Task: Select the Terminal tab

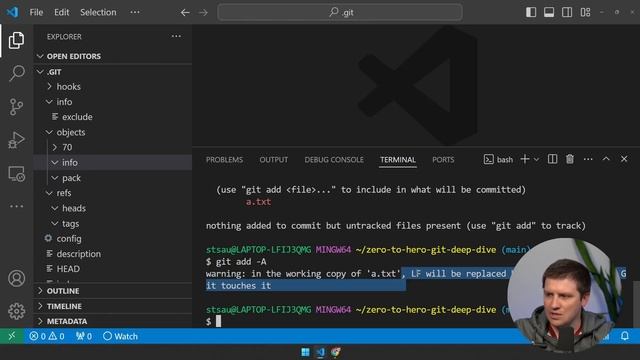Action: 398,160
